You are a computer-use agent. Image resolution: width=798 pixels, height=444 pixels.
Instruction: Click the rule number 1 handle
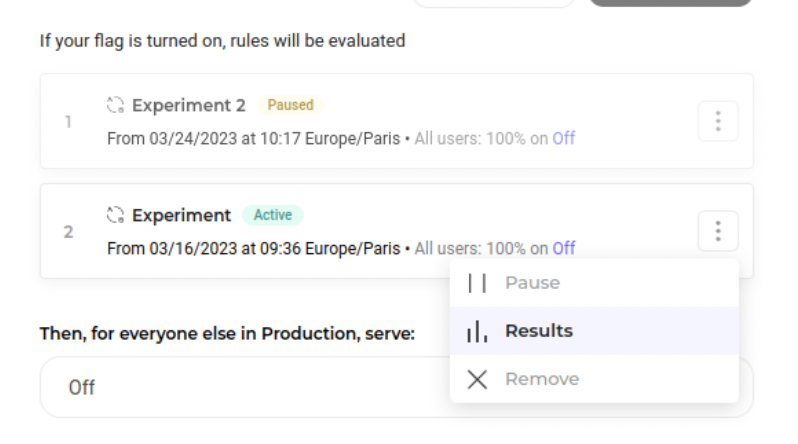pos(68,122)
